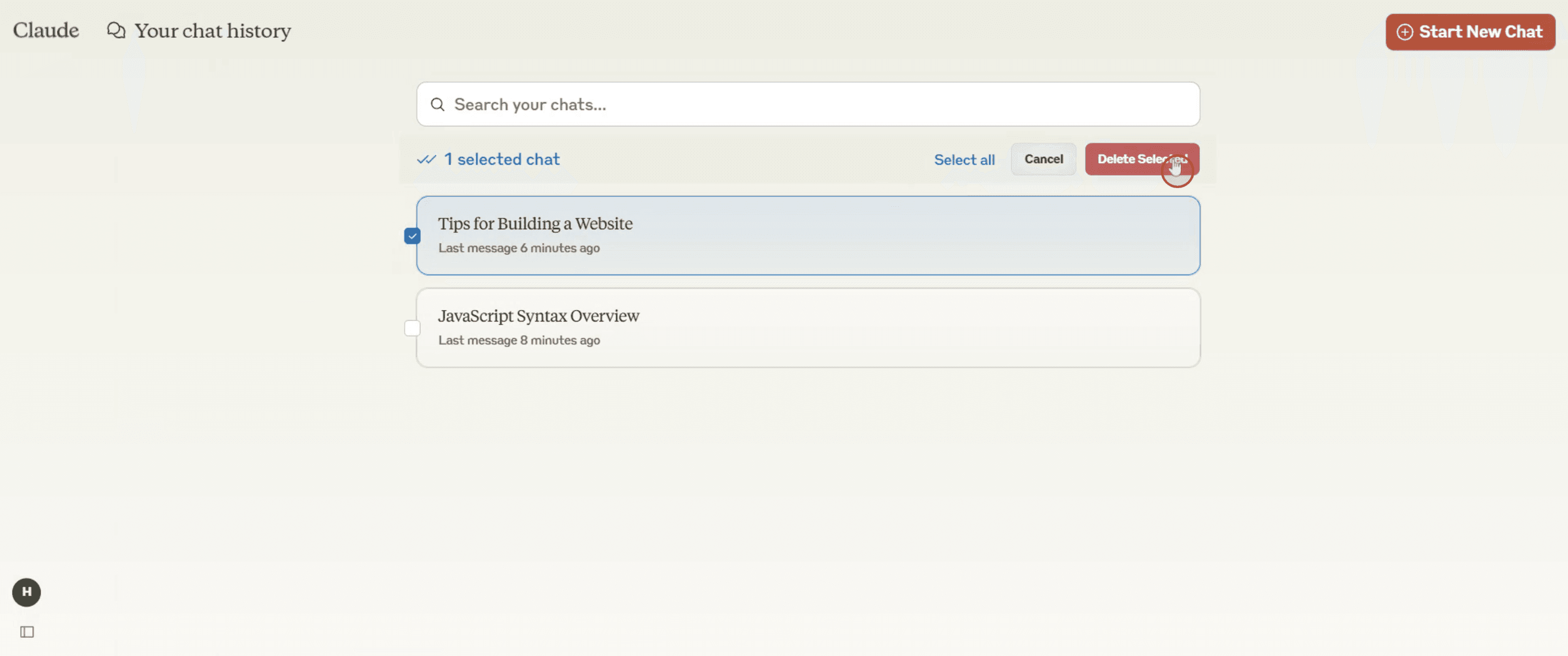
Task: Uncheck the Tips for Building a Website checkbox
Action: [x=412, y=236]
